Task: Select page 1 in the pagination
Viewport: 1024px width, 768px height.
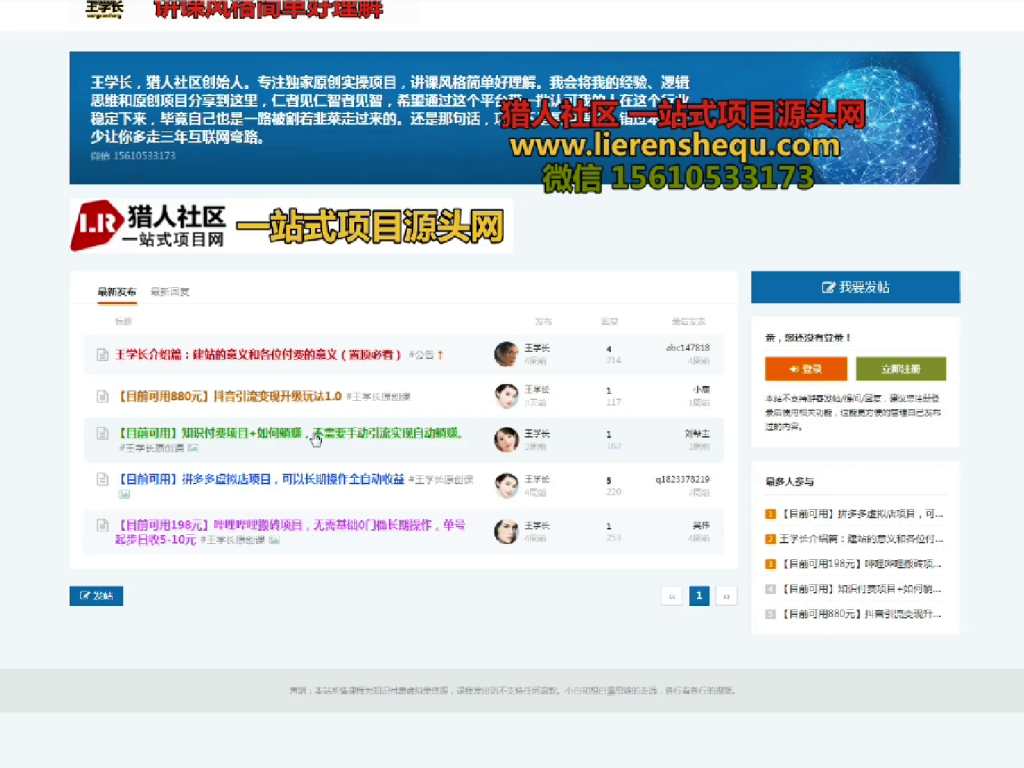Action: (699, 596)
